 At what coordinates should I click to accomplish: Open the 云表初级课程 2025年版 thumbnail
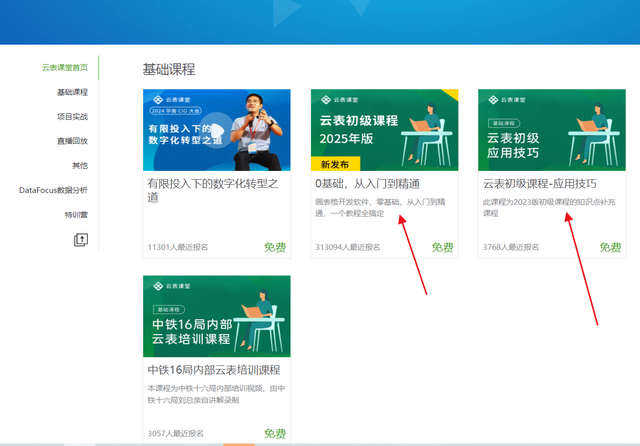(384, 130)
